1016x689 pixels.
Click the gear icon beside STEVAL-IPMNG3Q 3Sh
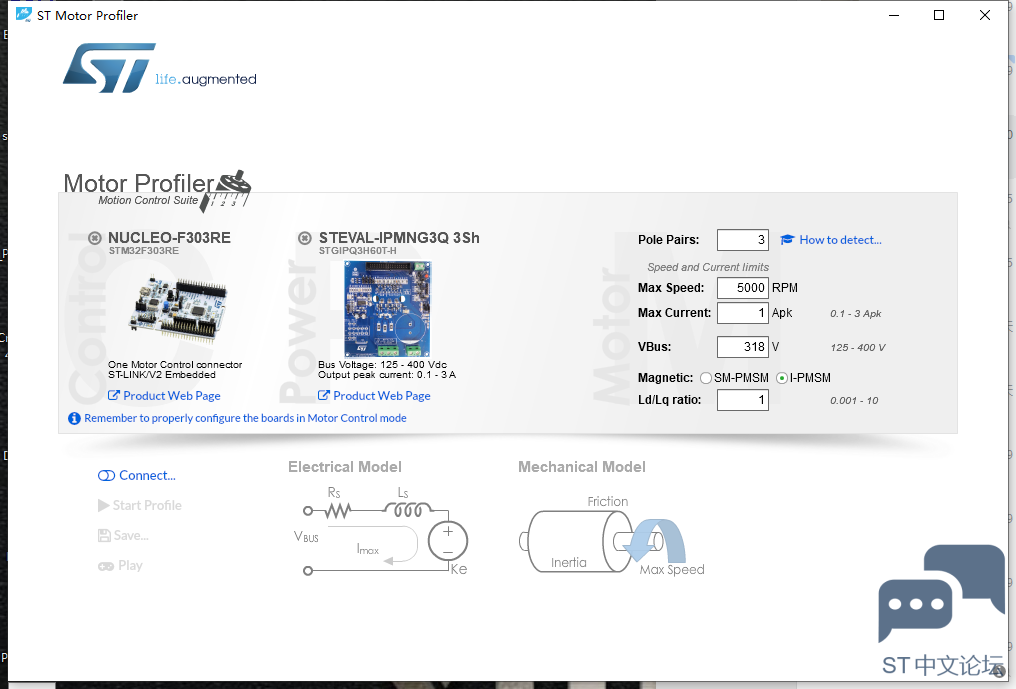305,238
